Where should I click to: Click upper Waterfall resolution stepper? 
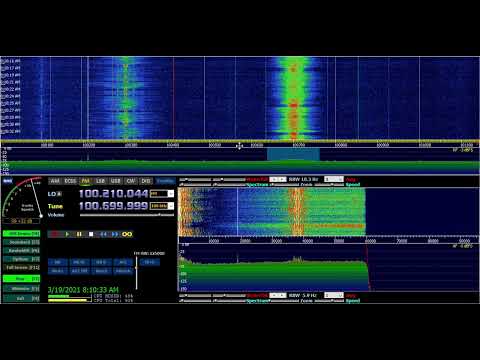278,179
